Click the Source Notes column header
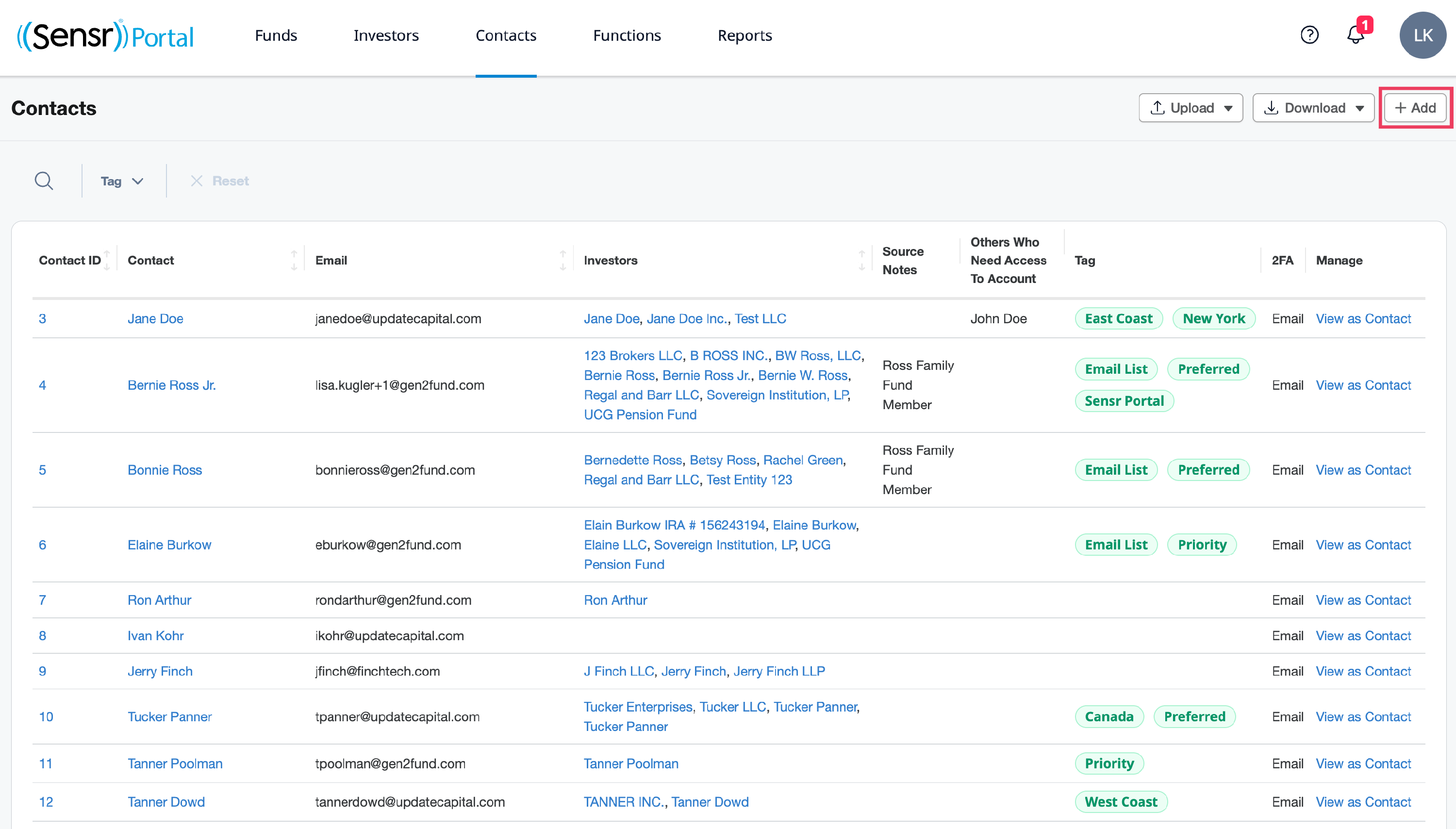This screenshot has width=1456, height=829. pos(902,261)
